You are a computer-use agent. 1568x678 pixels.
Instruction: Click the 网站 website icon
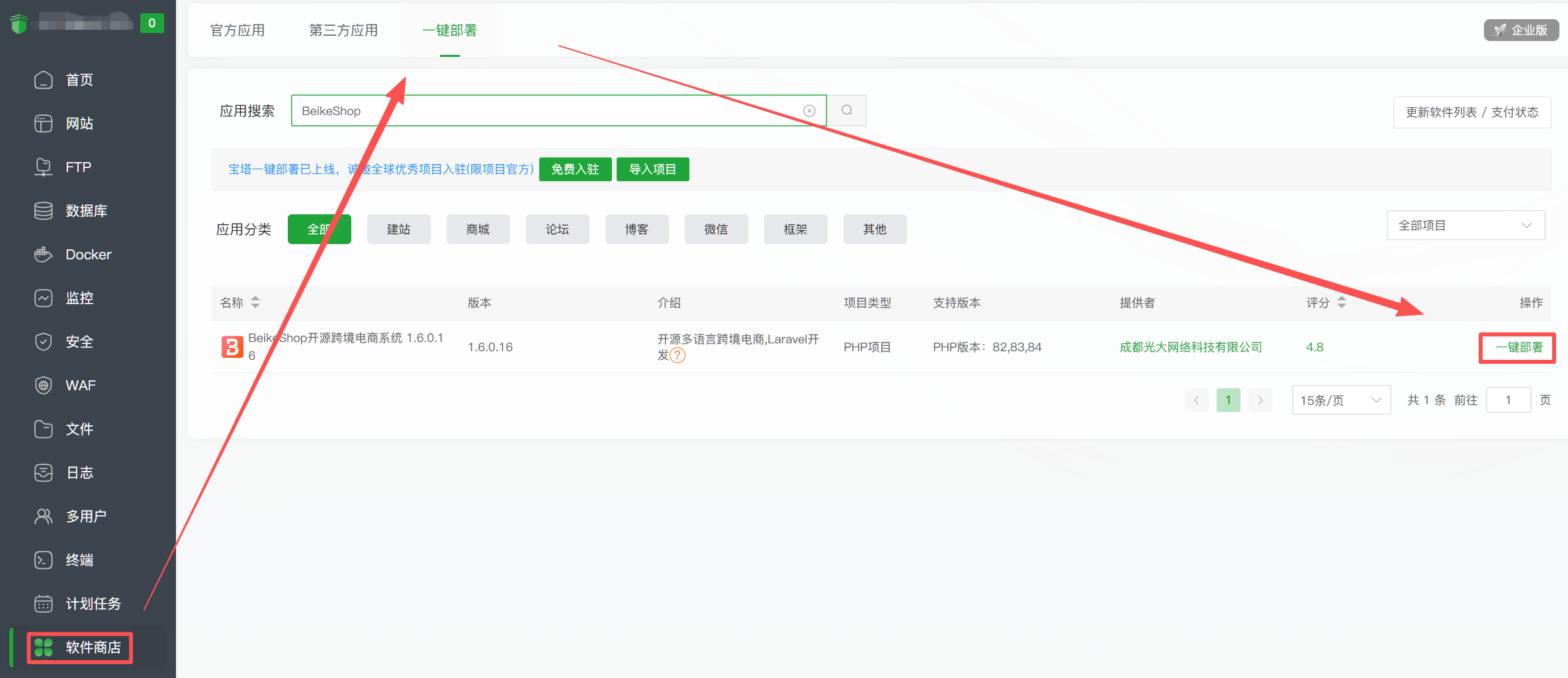[x=44, y=124]
